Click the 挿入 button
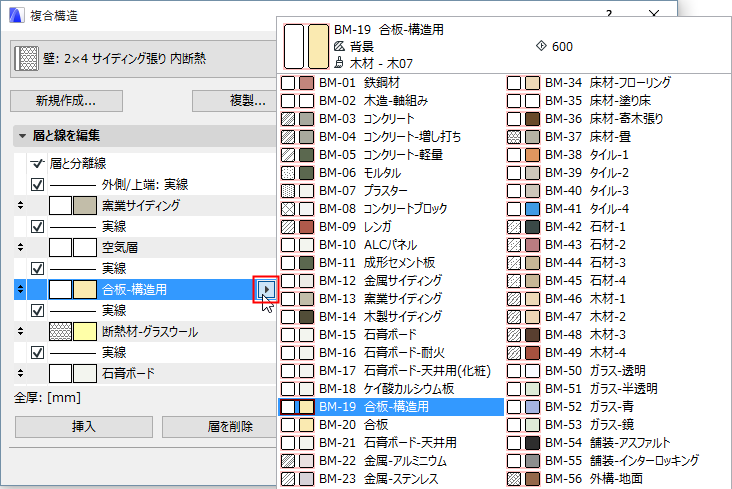 84,426
